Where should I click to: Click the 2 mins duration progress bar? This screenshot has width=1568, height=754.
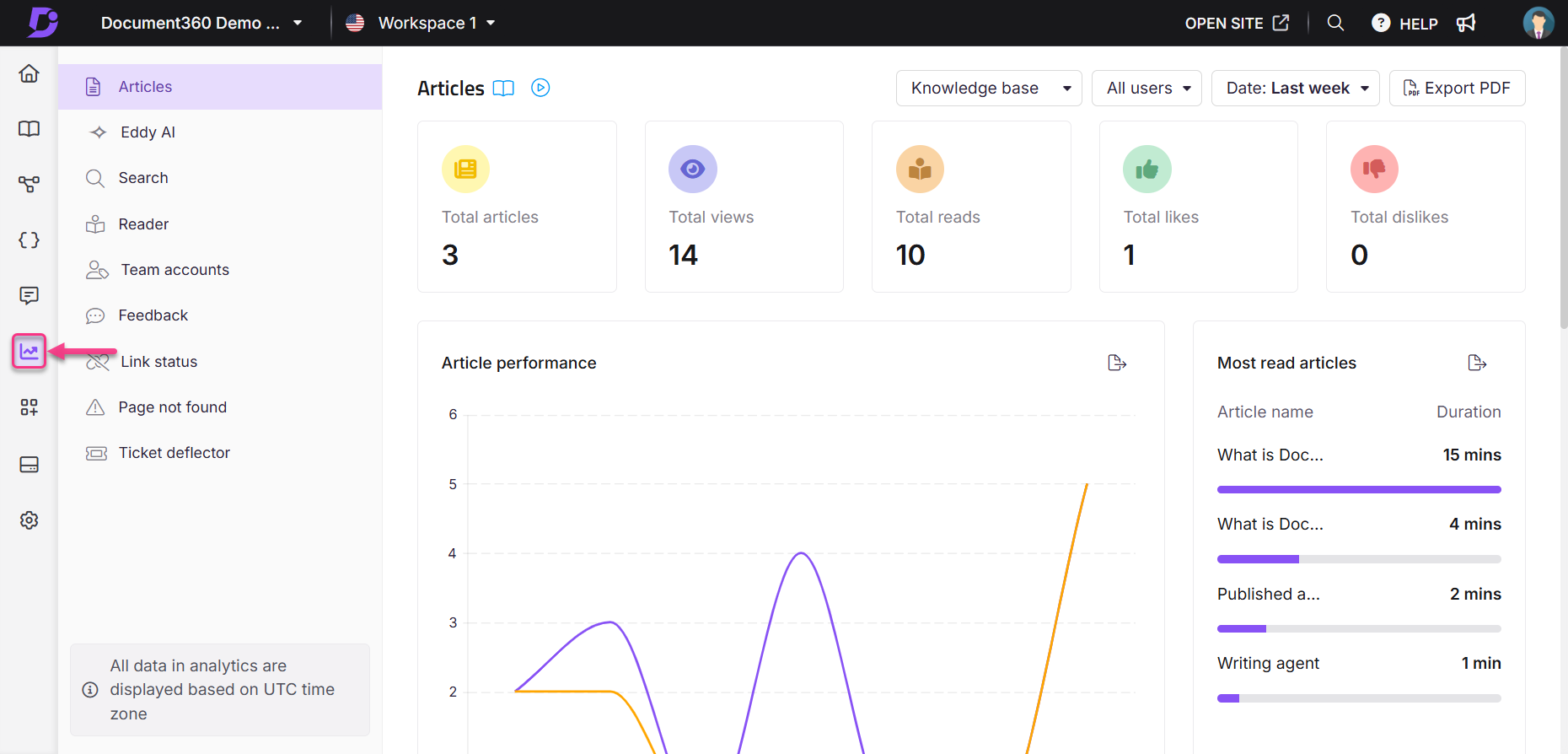1359,628
